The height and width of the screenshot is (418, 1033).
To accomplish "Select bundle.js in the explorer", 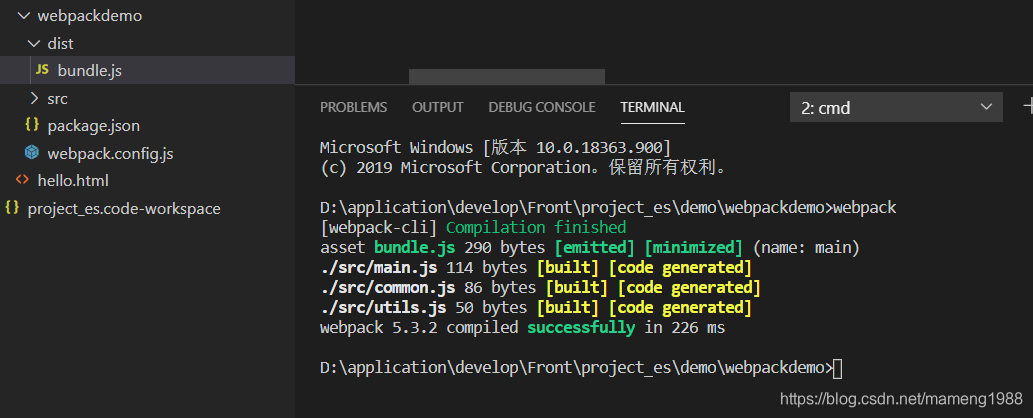I will pos(148,70).
